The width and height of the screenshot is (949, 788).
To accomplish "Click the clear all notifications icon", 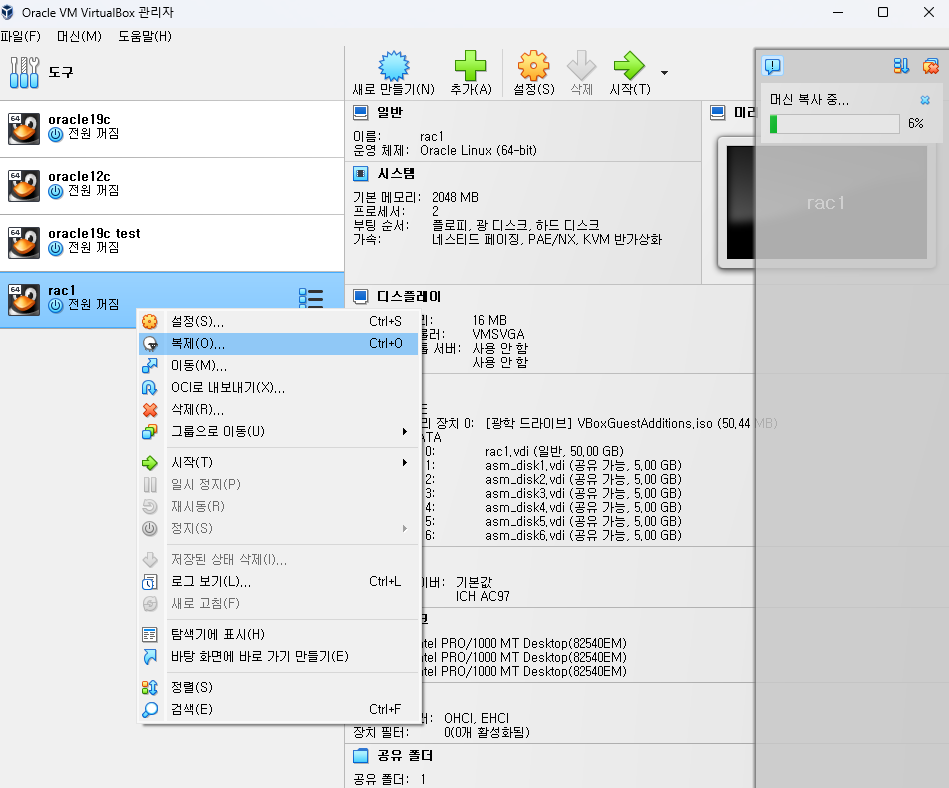I will pos(930,66).
